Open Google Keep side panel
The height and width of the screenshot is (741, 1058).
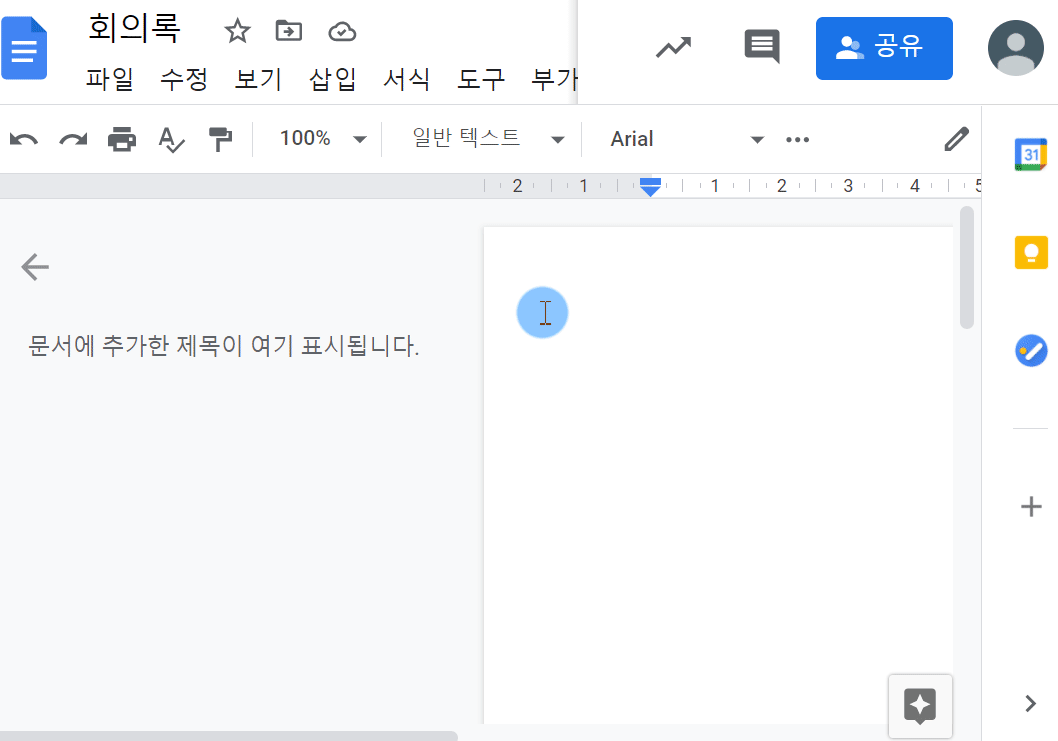click(x=1031, y=252)
